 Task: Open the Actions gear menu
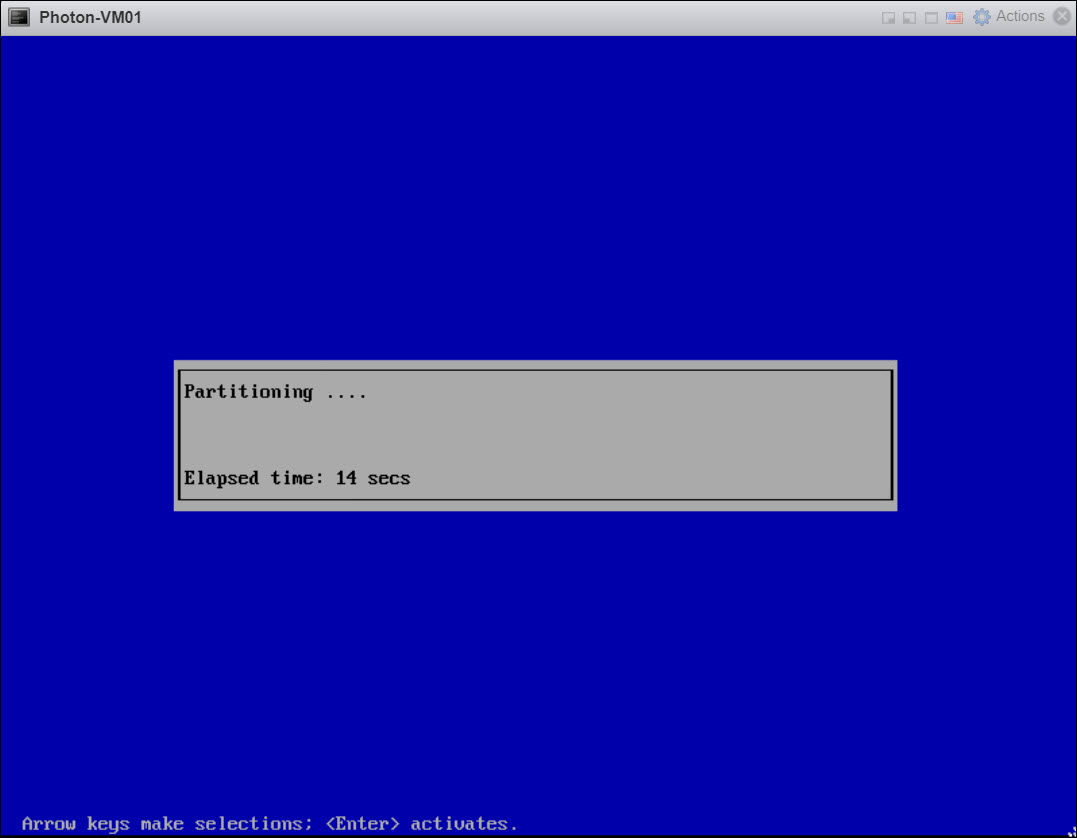tap(1009, 16)
